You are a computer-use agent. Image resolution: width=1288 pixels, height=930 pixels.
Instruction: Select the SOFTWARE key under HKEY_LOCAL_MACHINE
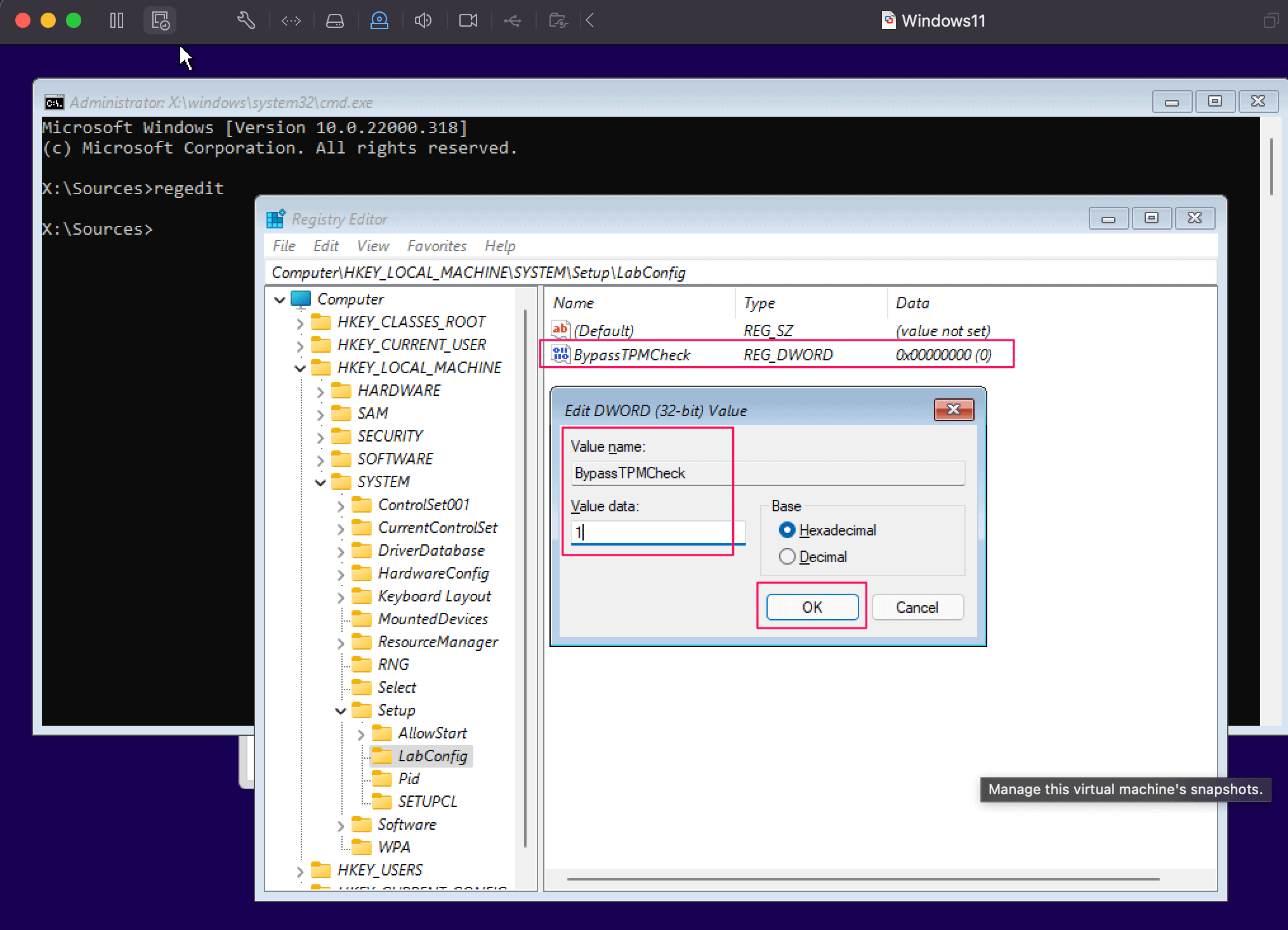pos(395,459)
